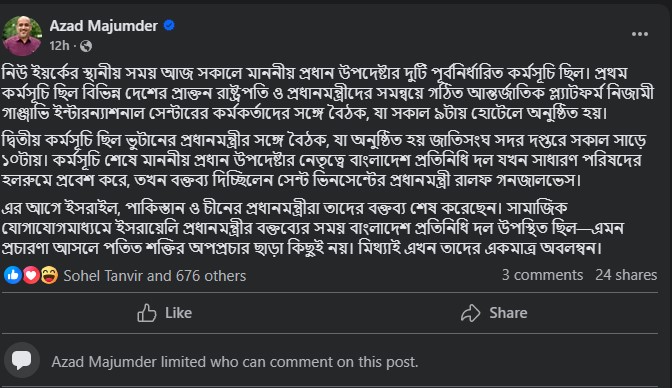This screenshot has height=388, width=672.
Task: Open Azad Majumder's profile picture
Action: [22, 36]
